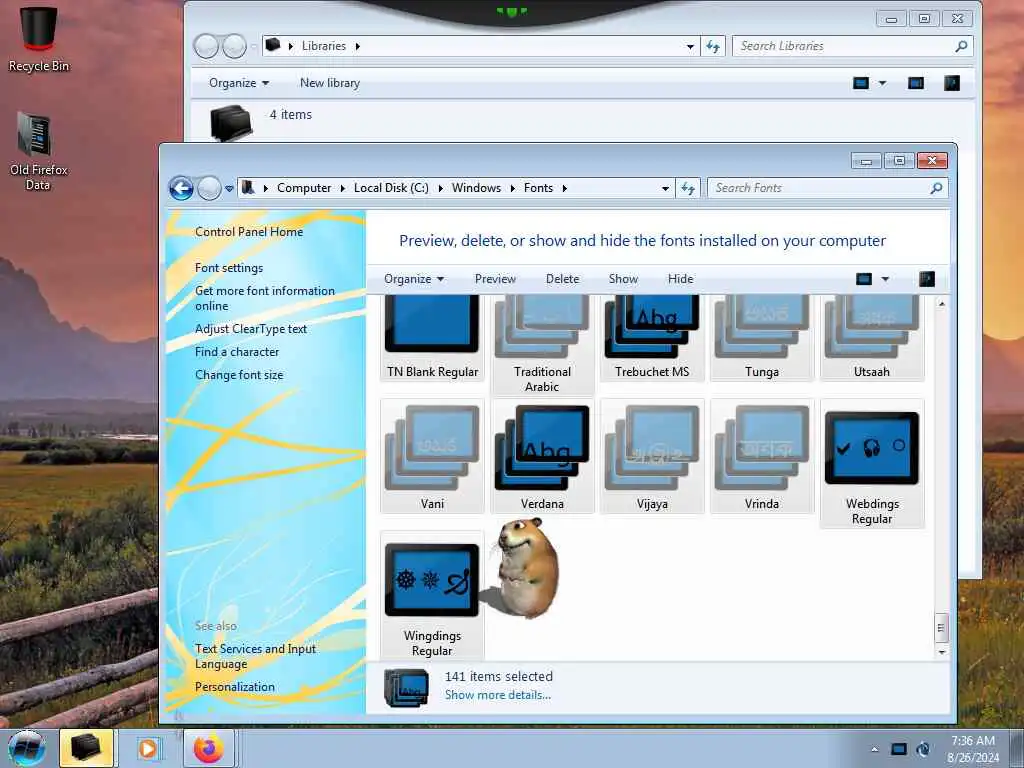Open Fonts window help icon

pyautogui.click(x=927, y=279)
